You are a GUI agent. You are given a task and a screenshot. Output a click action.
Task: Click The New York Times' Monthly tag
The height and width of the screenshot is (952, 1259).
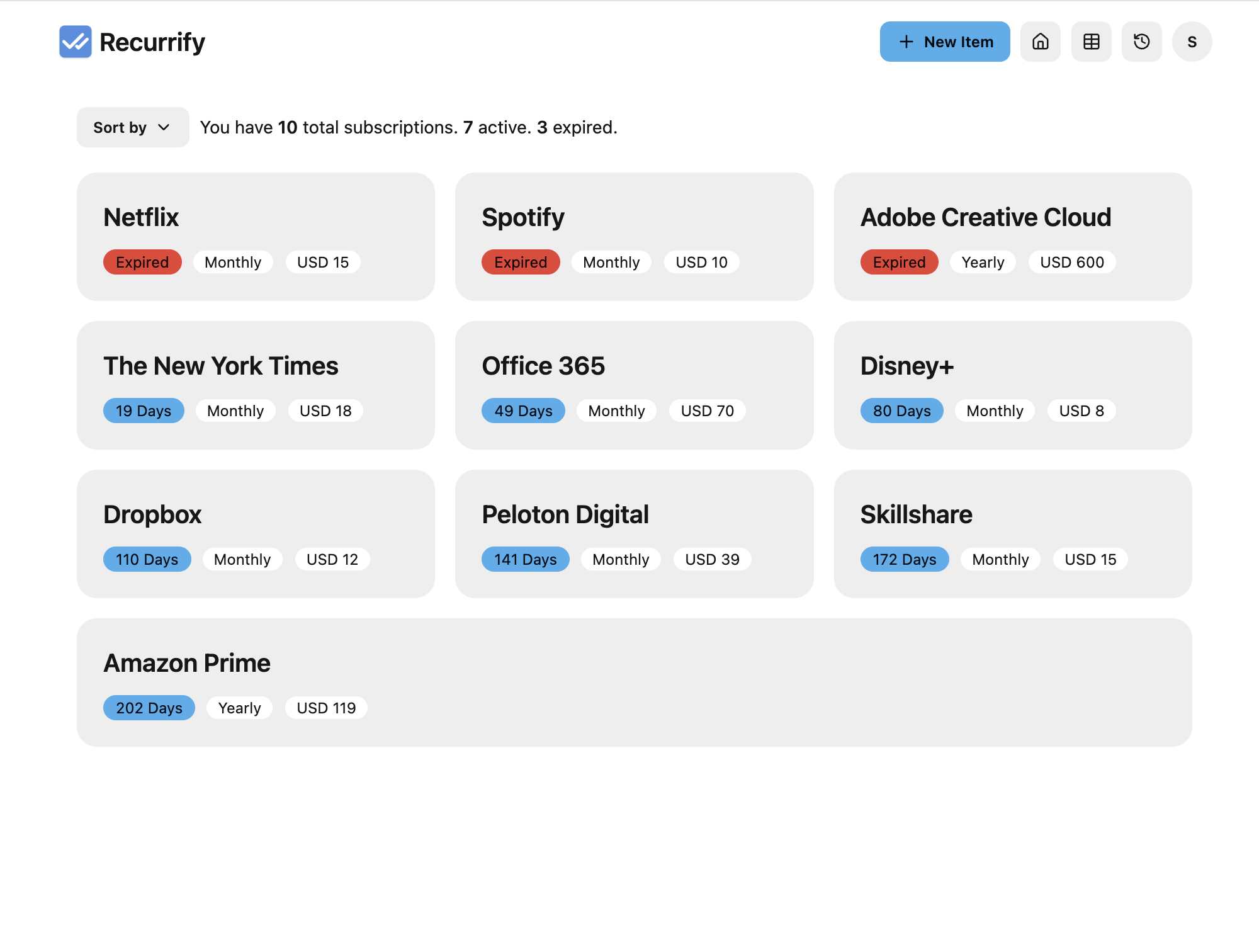pos(235,411)
